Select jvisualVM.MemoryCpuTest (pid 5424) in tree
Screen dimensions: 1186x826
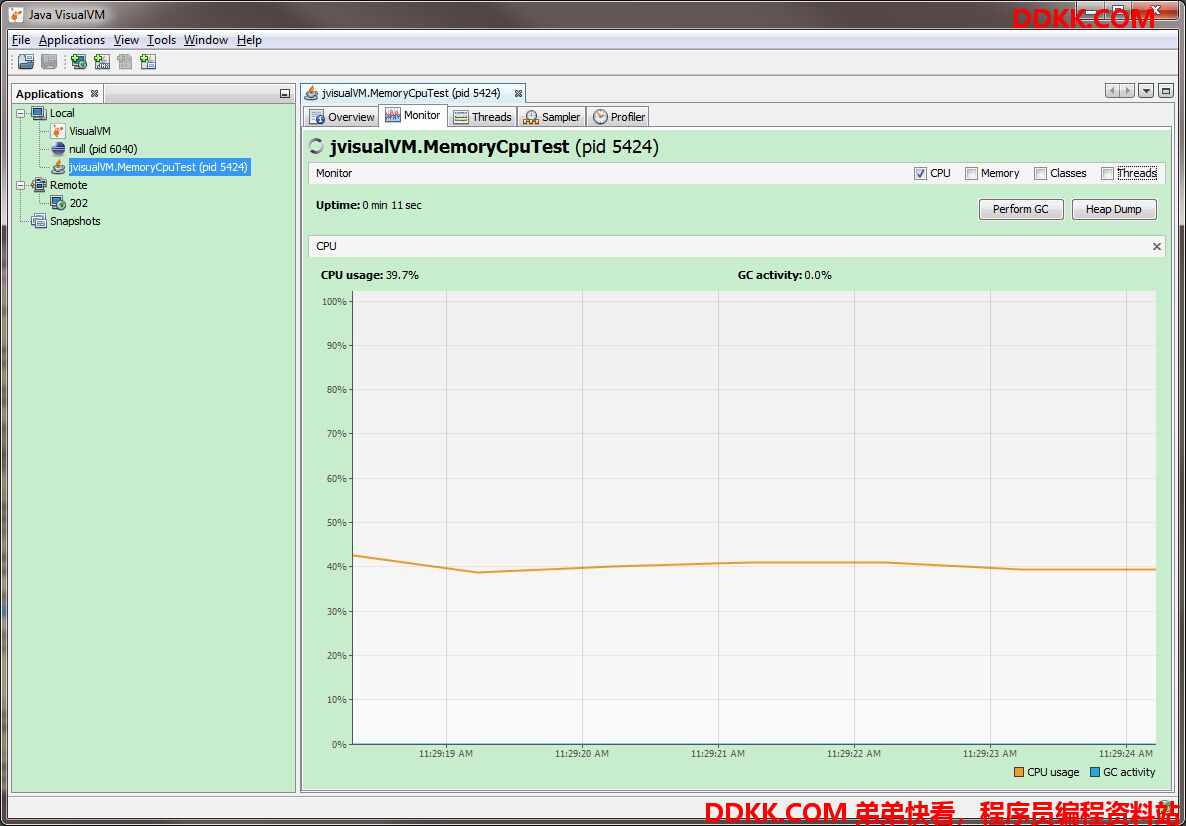click(159, 167)
